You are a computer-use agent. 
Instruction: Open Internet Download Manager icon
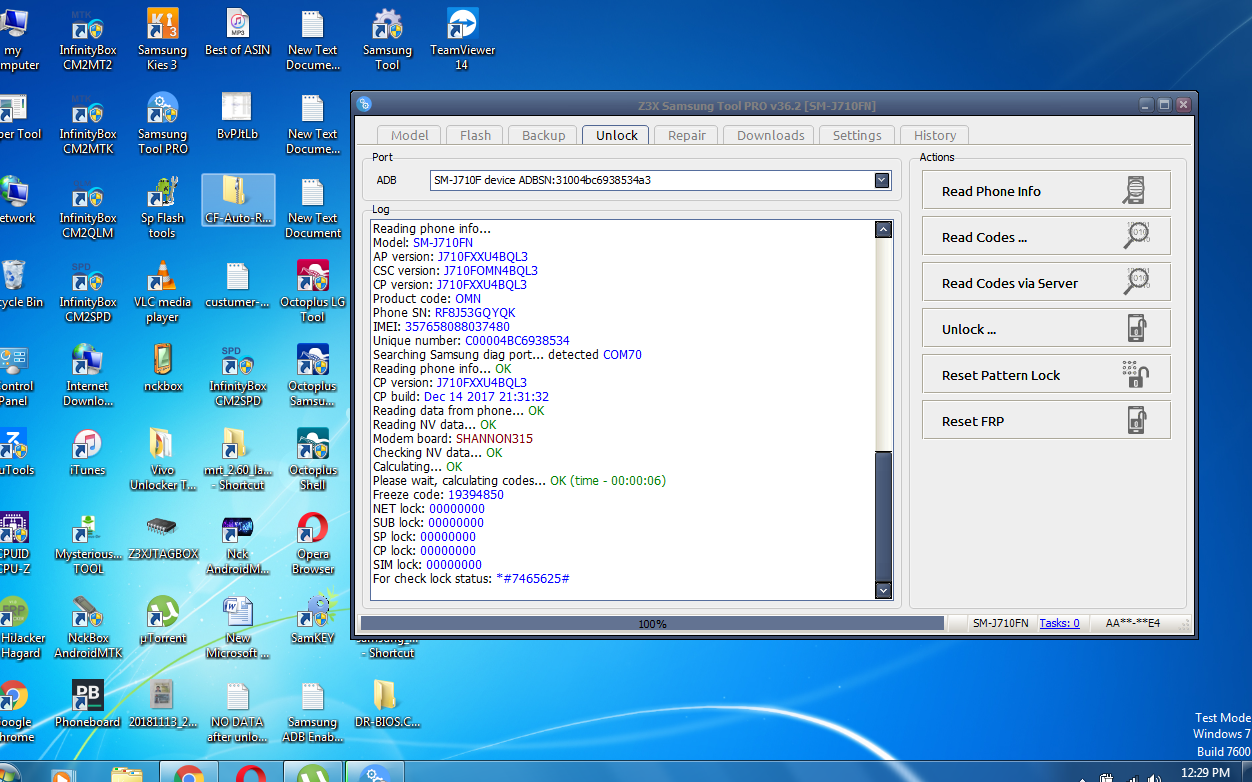tap(87, 376)
